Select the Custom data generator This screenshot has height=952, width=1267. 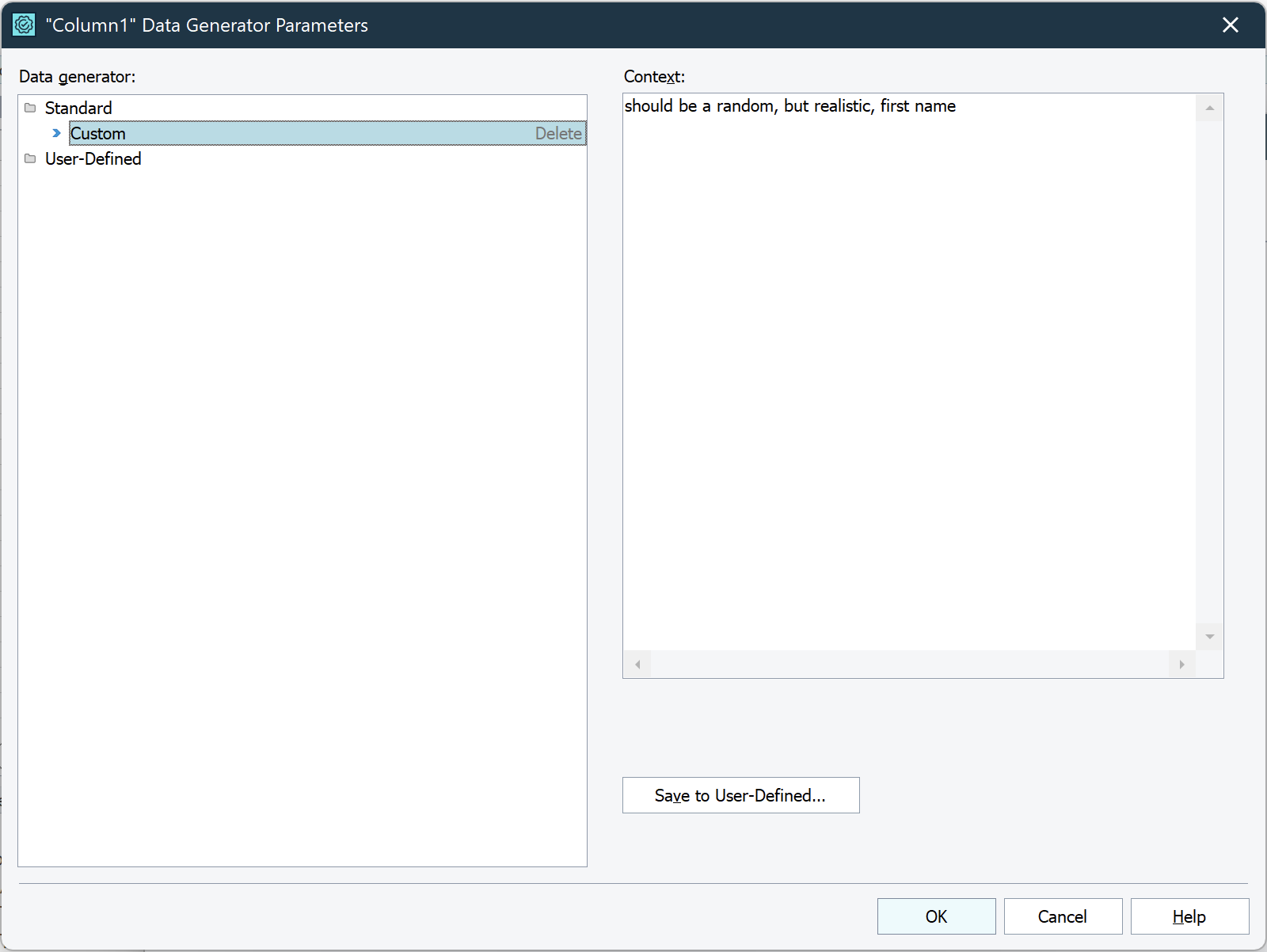[98, 134]
